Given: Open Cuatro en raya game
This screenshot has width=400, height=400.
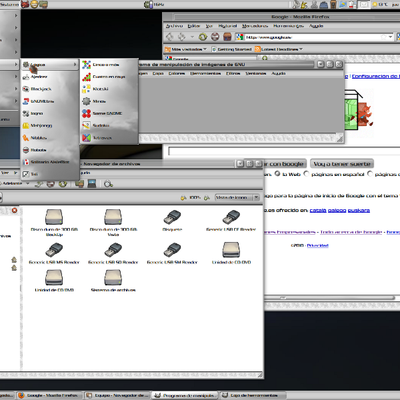Looking at the screenshot, I should pyautogui.click(x=109, y=77).
